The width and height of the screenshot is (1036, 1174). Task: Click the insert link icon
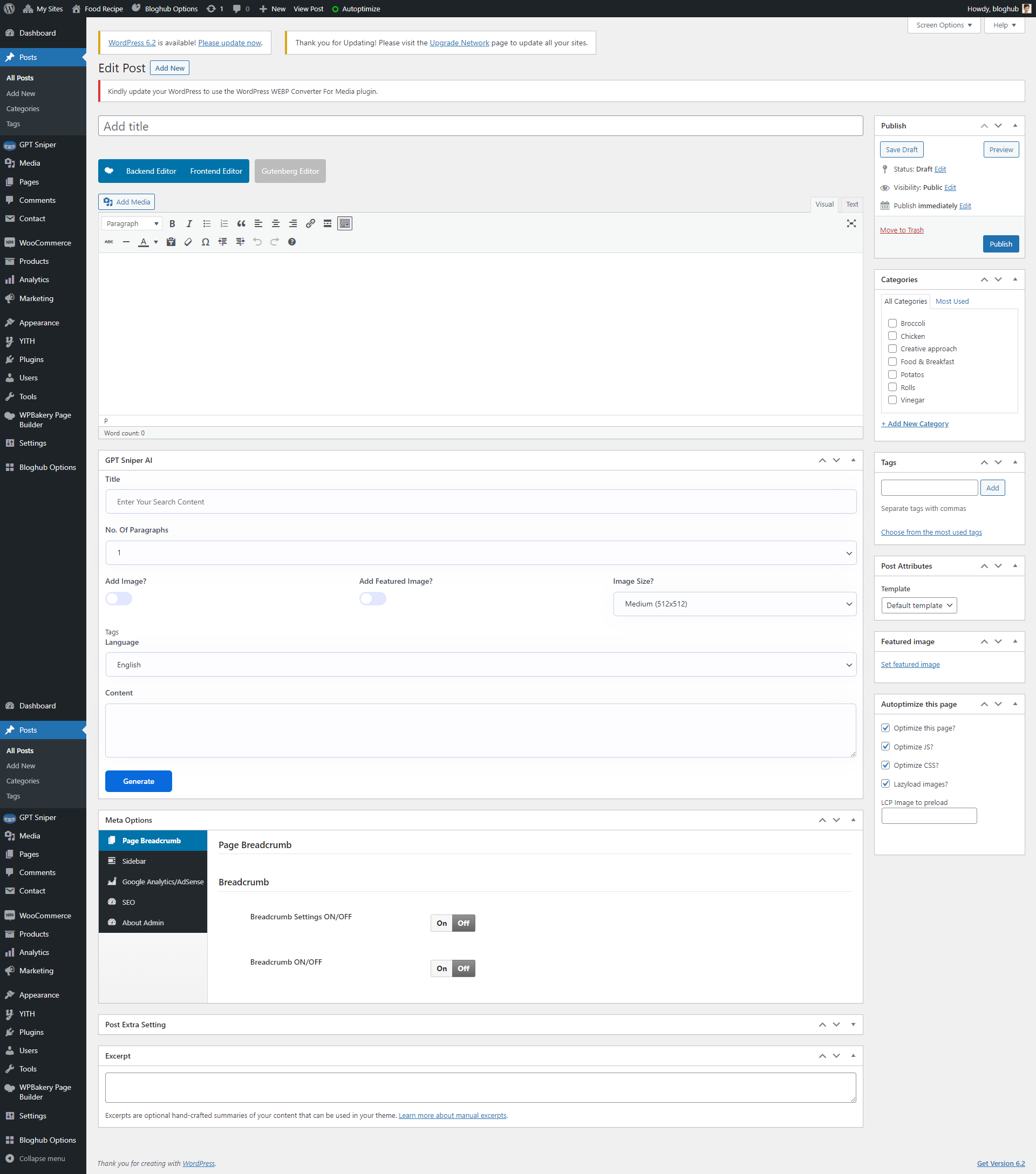click(310, 223)
